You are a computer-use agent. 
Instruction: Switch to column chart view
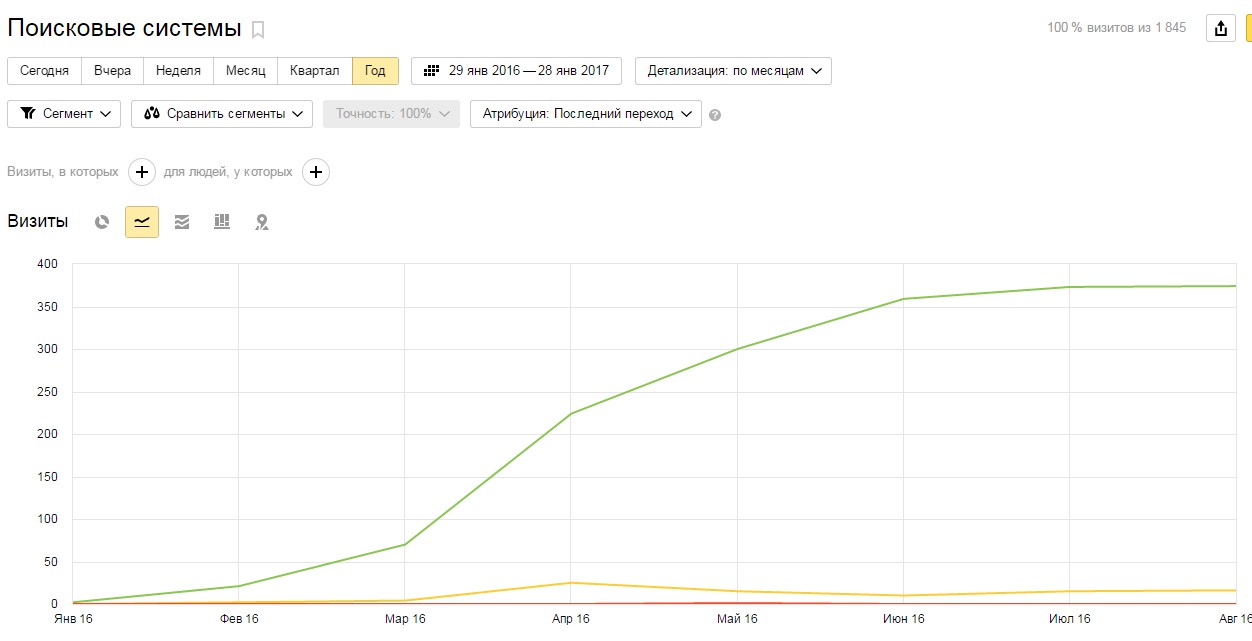point(222,222)
